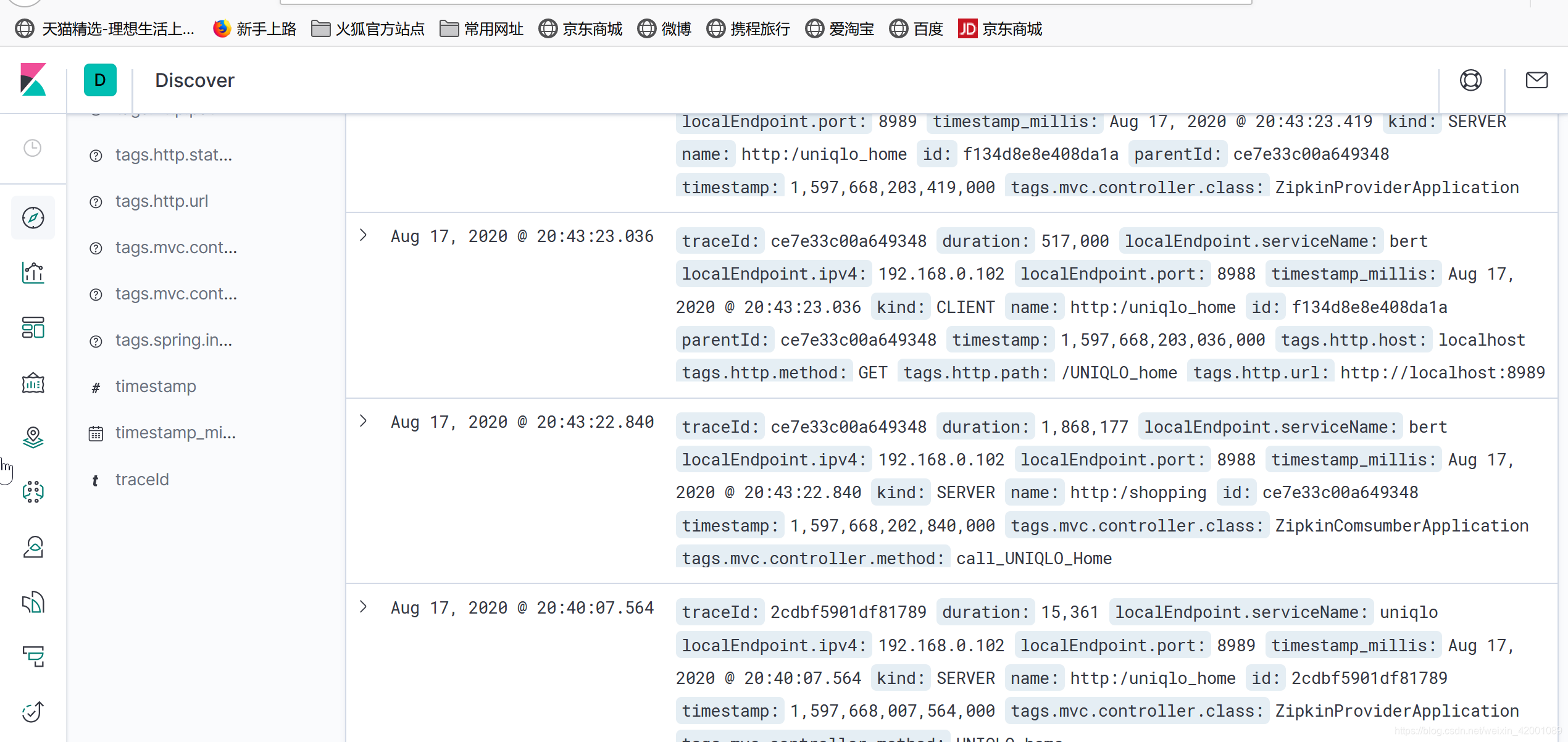The height and width of the screenshot is (742, 1568).
Task: Expand the 20:43:23.036 log row
Action: tap(364, 235)
